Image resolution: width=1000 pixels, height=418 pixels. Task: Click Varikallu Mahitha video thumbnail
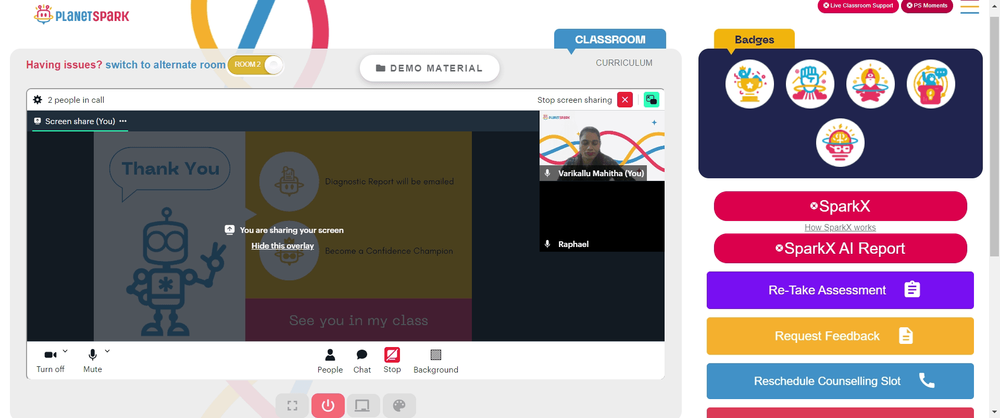click(602, 146)
